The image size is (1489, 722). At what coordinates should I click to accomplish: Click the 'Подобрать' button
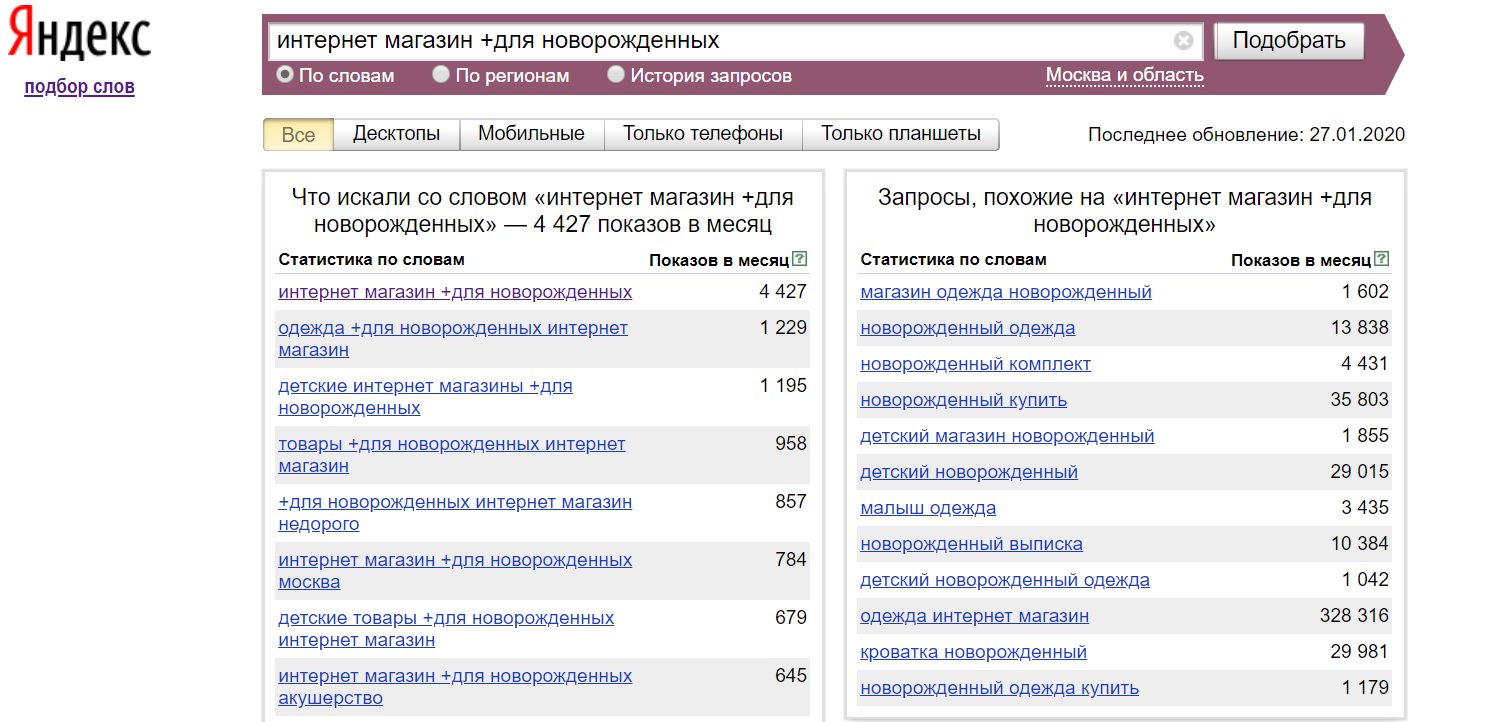click(1289, 41)
